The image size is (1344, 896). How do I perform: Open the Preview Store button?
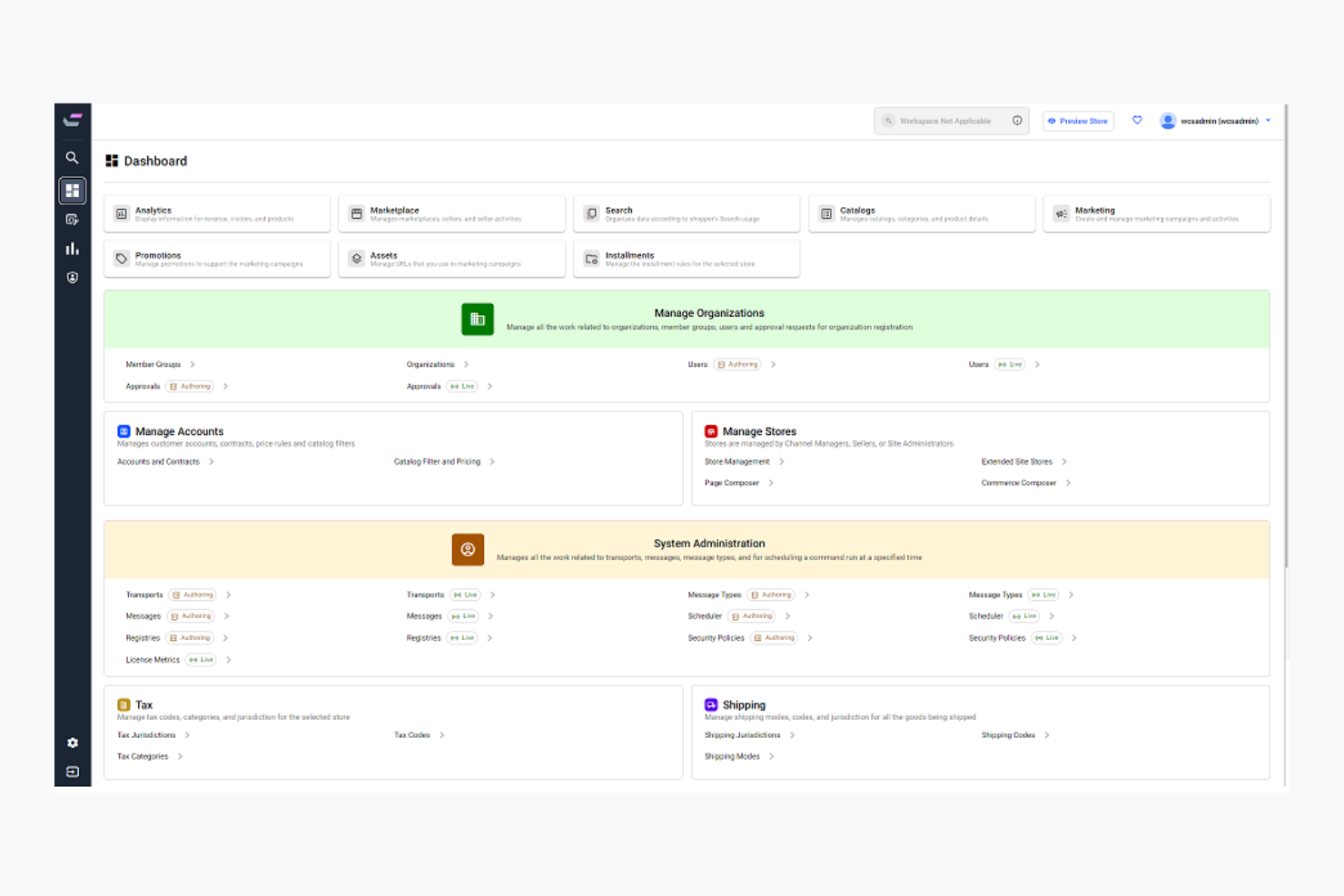click(x=1078, y=120)
